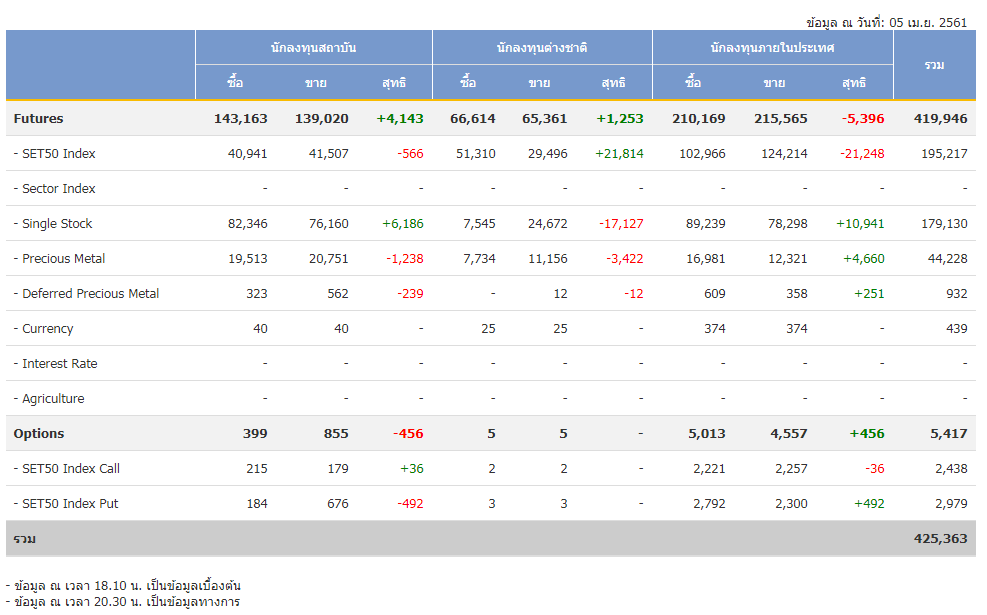This screenshot has height=615, width=987.
Task: Click Single Stock total 179,130
Action: coord(944,223)
